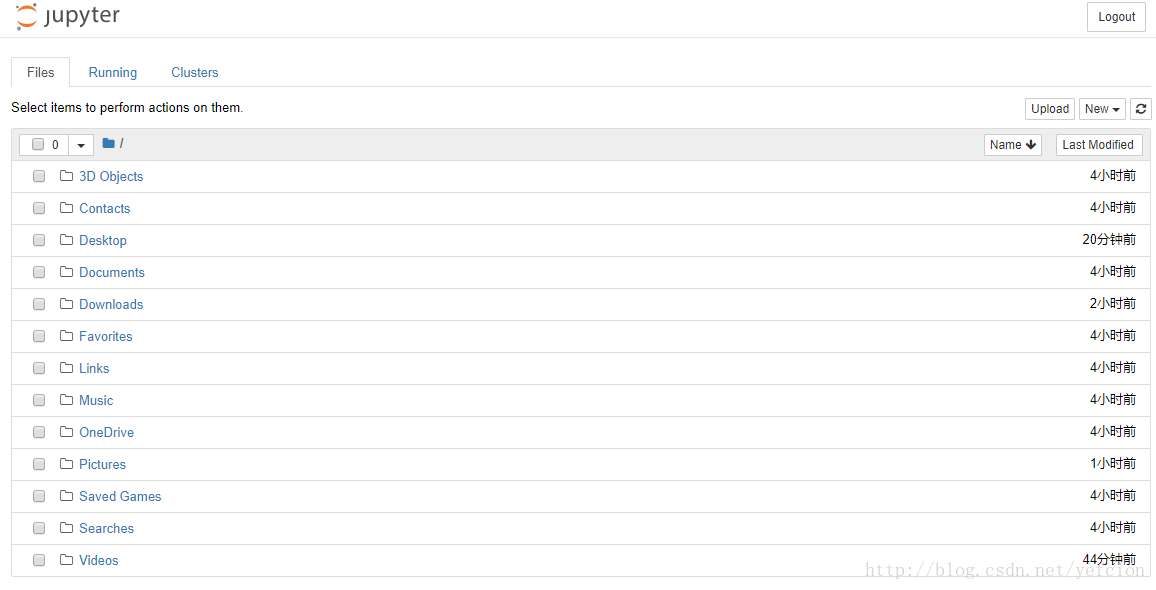Click the folder icon beside Desktop

[x=66, y=240]
